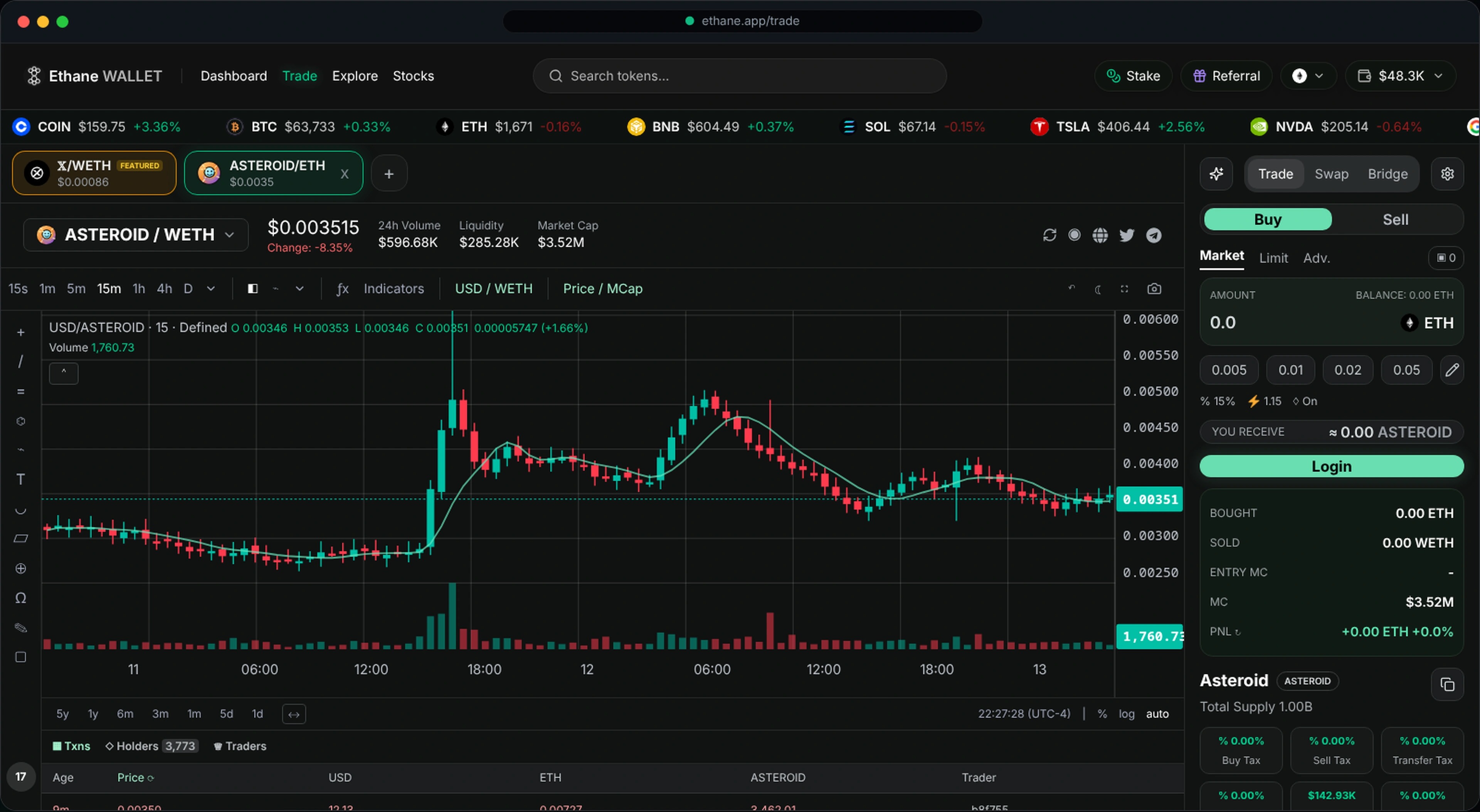Open the fx formula indicator icon
The image size is (1480, 812).
[x=342, y=289]
